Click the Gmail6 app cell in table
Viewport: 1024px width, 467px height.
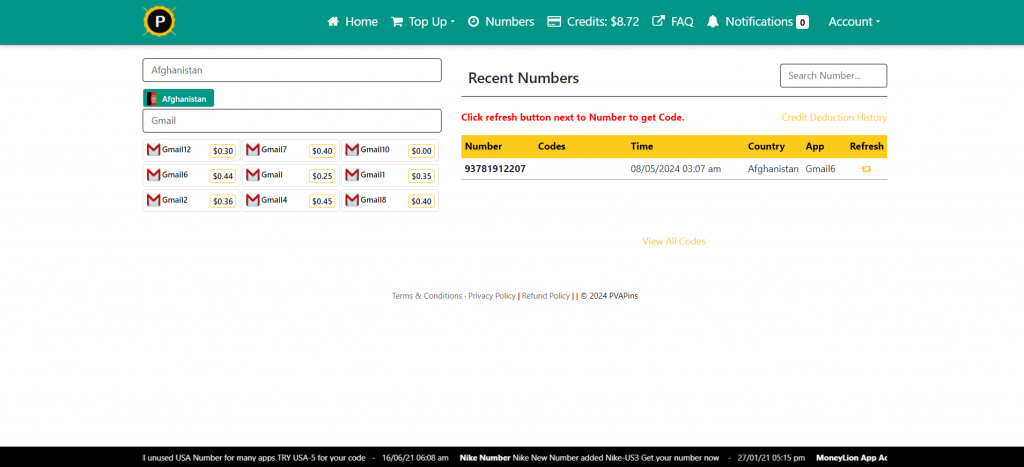(820, 169)
